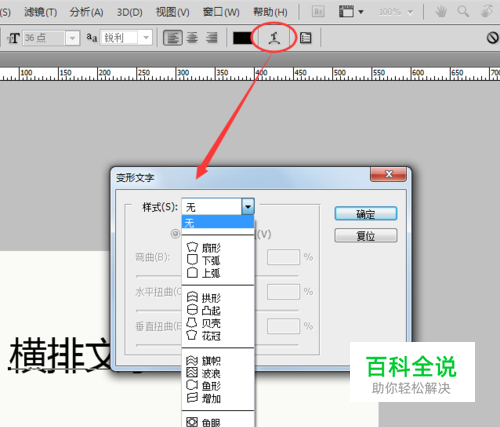Select the horizontal orientation radio button
This screenshot has width=500, height=427.
[x=175, y=234]
